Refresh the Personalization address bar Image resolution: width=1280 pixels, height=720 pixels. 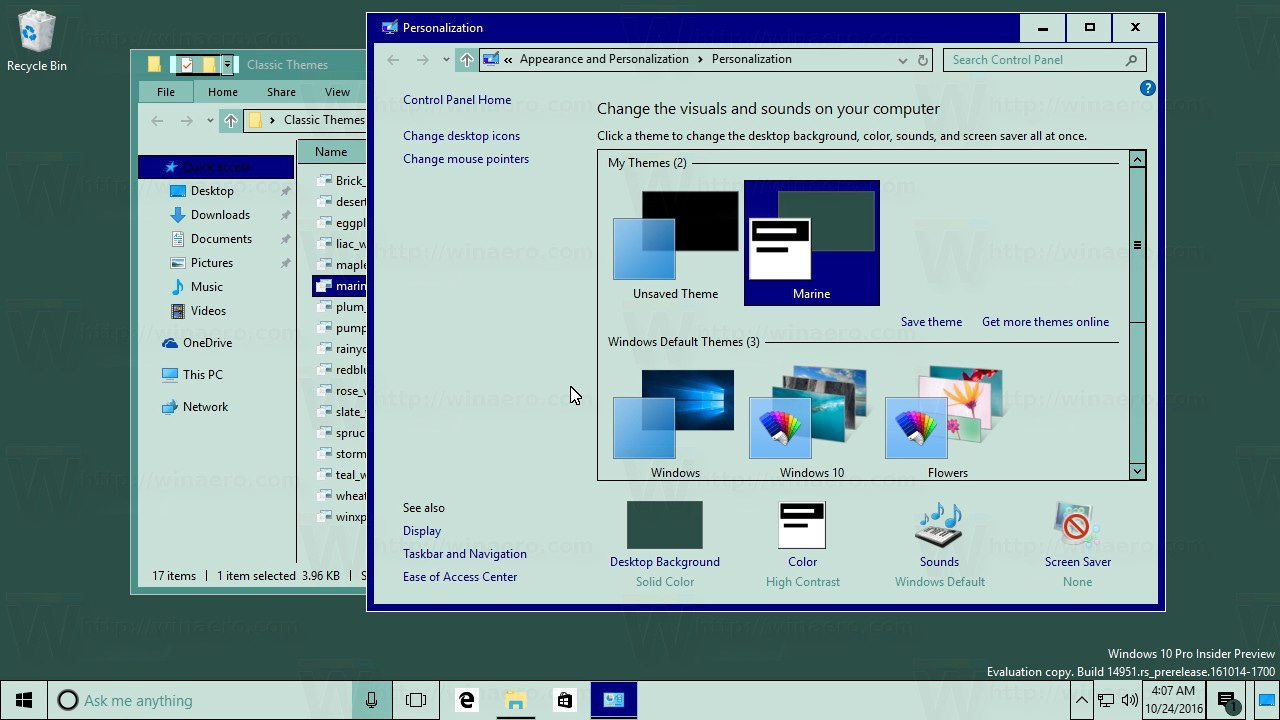pyautogui.click(x=923, y=60)
